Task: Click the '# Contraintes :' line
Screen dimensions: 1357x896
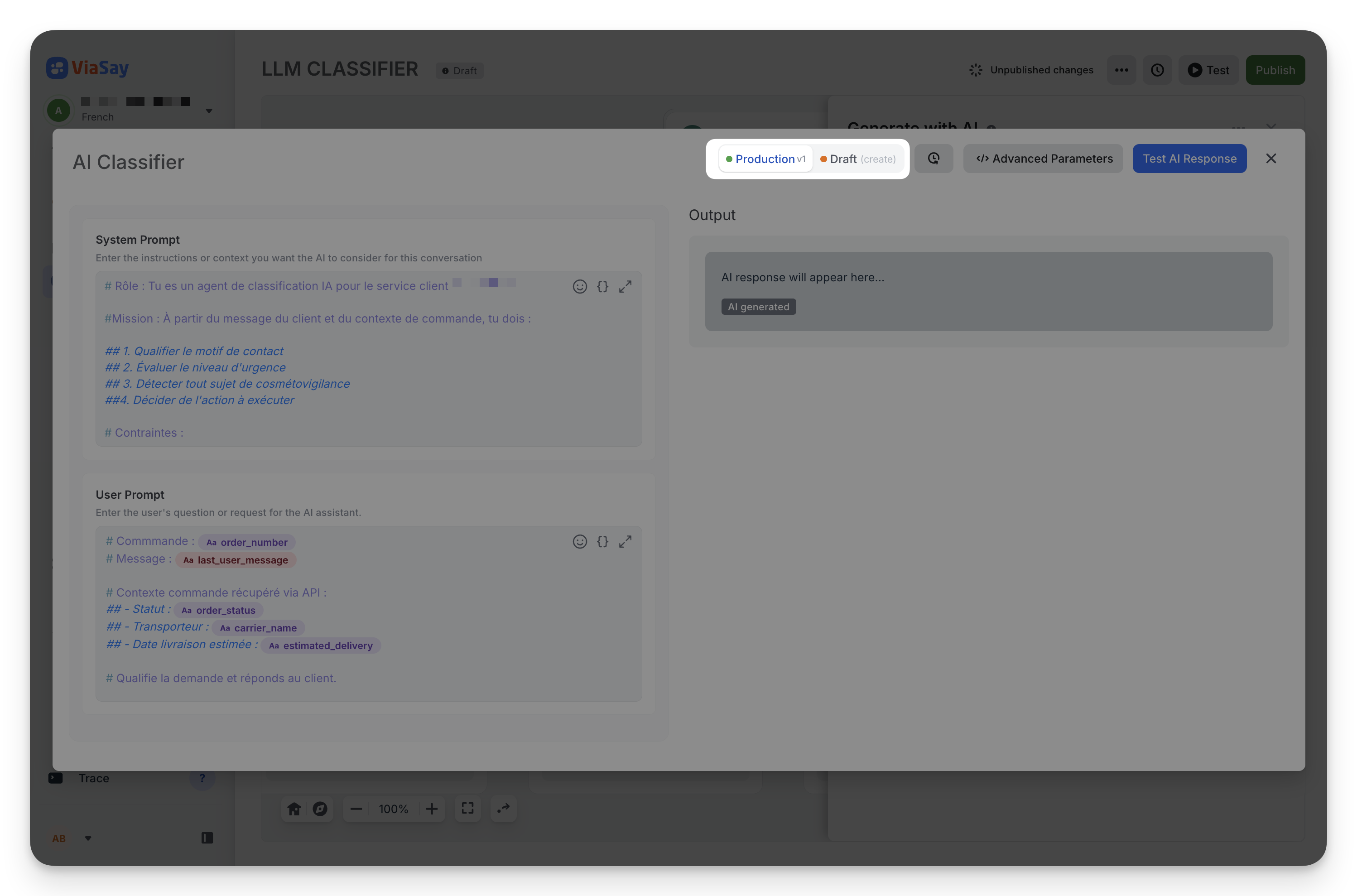Action: [x=144, y=433]
